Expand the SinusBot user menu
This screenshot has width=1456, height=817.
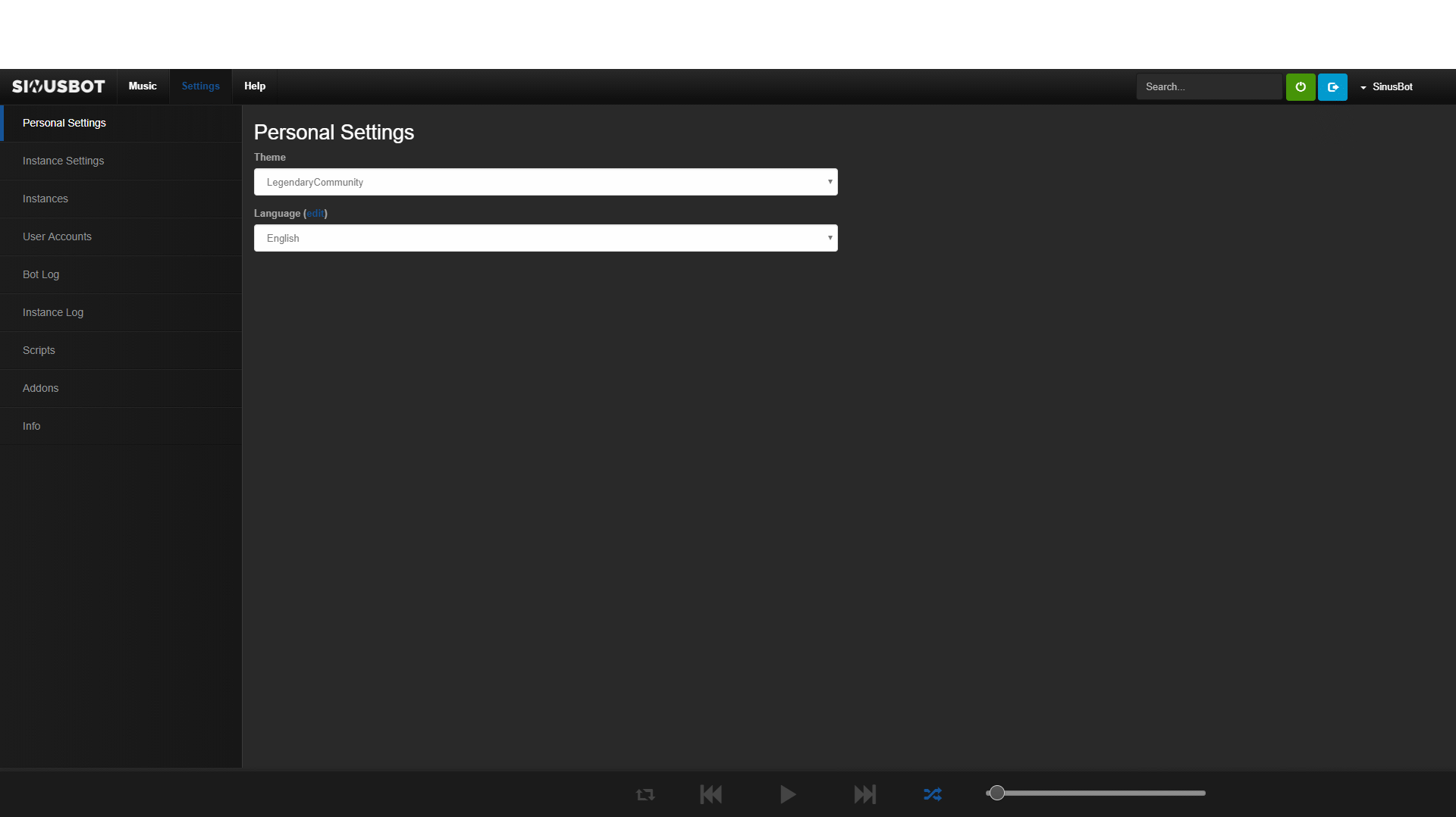click(1387, 87)
